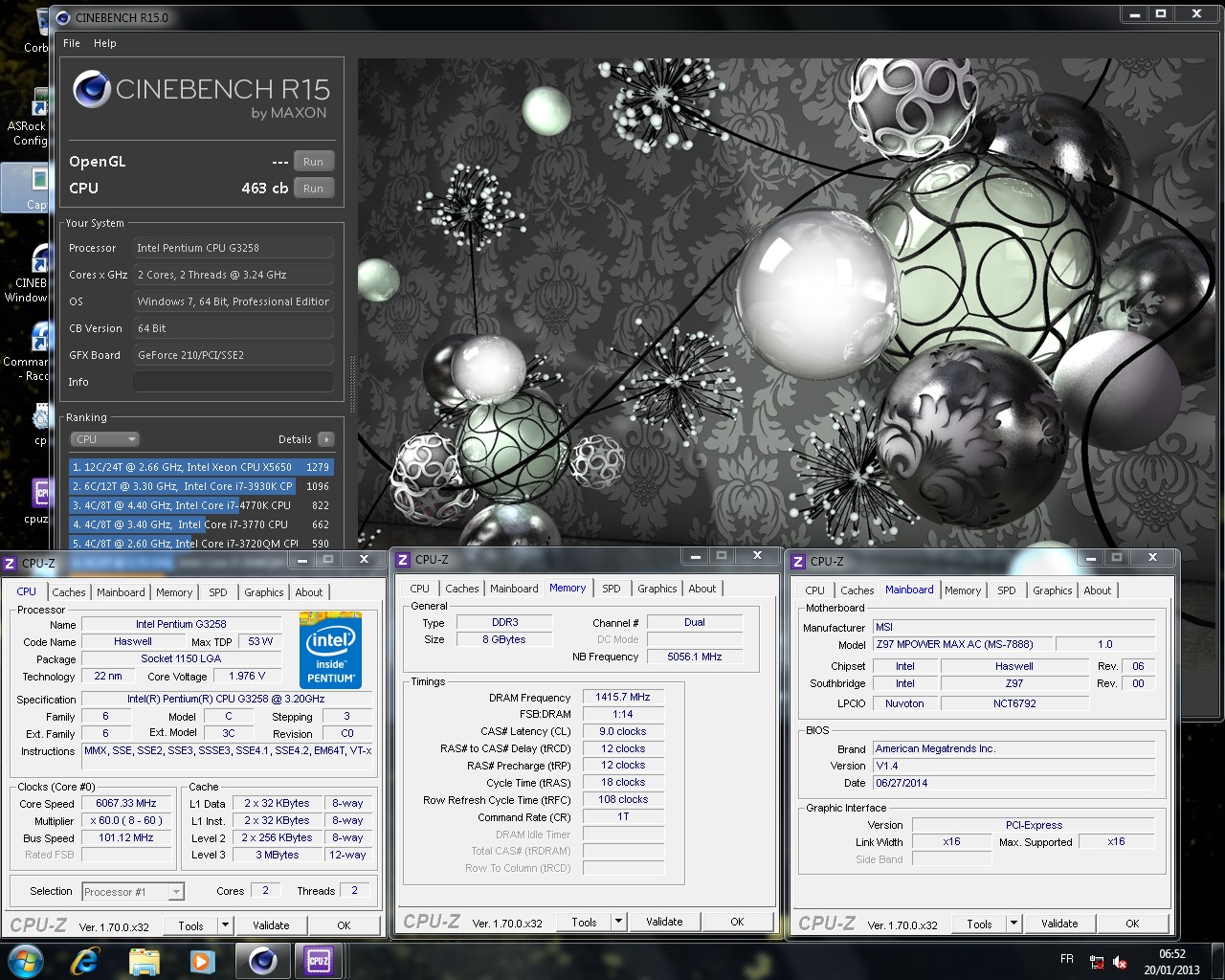Select the Xeon X5650 ranking entry
The height and width of the screenshot is (980, 1225).
click(201, 467)
